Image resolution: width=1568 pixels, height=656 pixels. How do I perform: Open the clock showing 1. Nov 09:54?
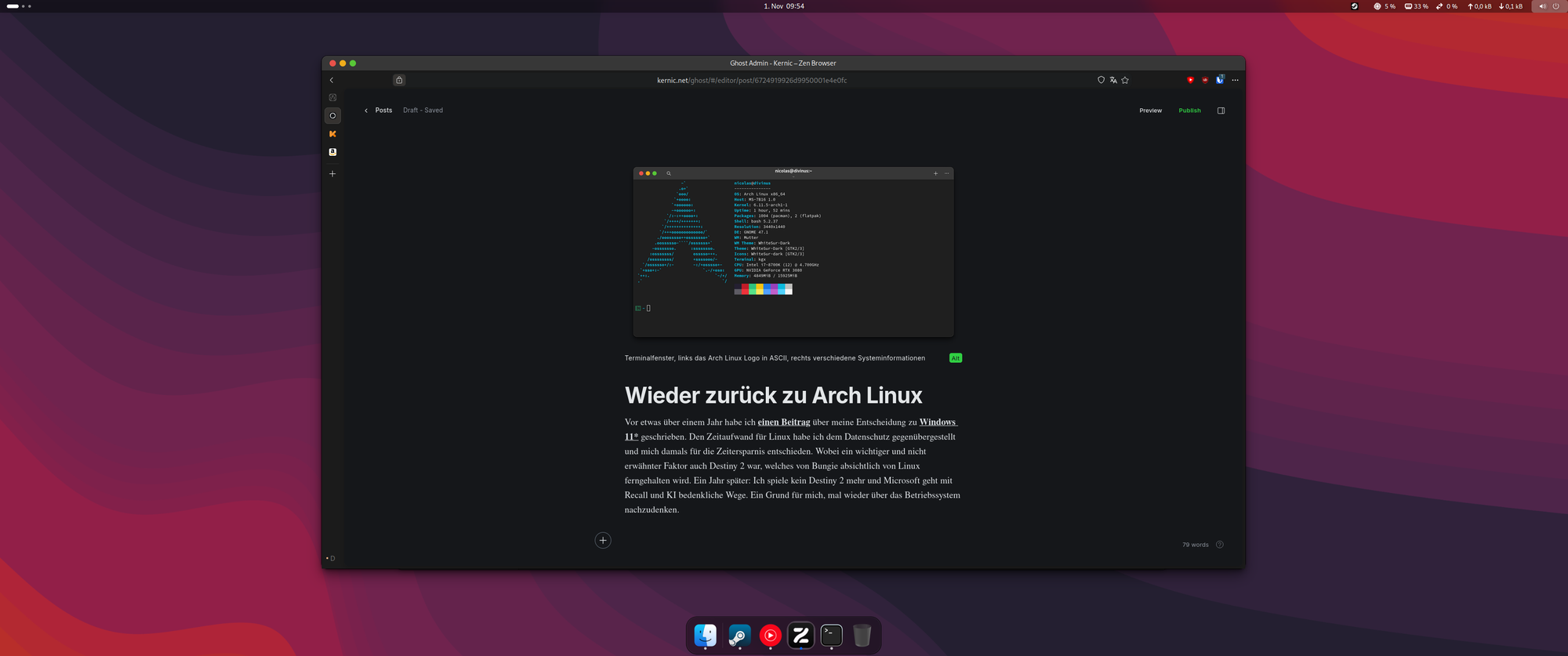[784, 6]
